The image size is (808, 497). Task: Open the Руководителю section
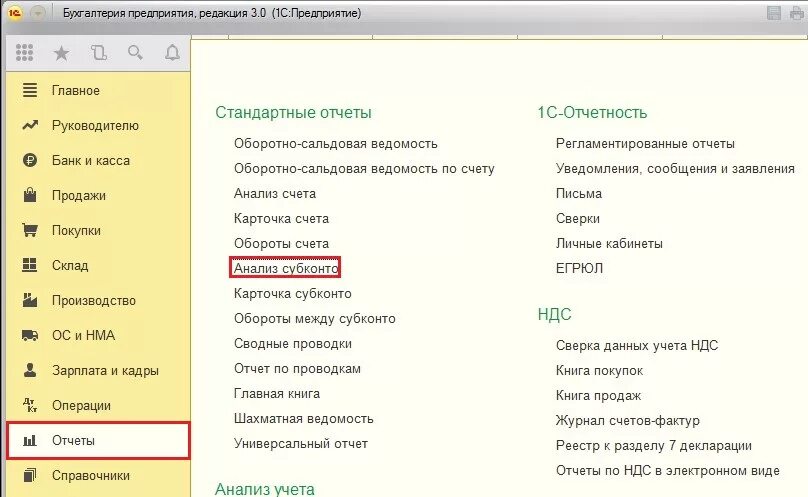[95, 126]
